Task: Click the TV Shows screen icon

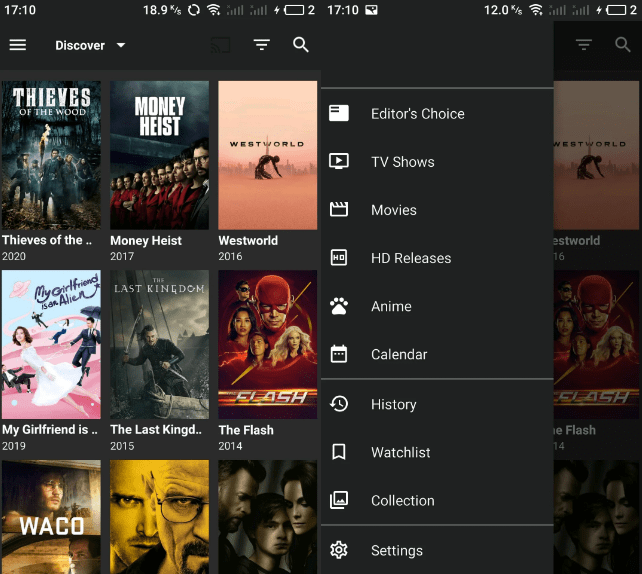Action: click(x=339, y=161)
